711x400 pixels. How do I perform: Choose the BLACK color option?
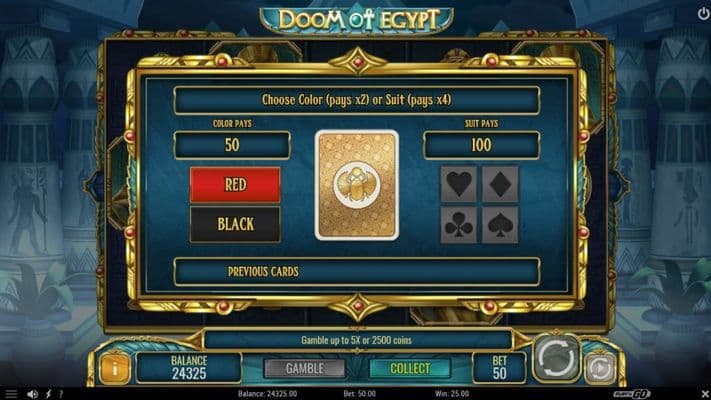point(235,224)
